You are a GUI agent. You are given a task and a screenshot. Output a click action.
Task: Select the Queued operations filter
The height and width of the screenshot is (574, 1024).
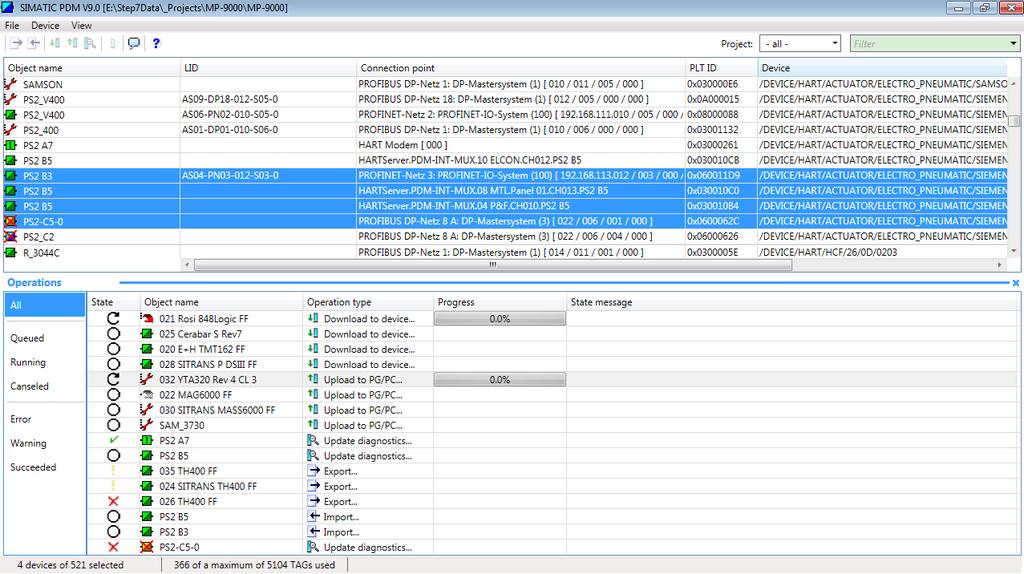tap(27, 338)
